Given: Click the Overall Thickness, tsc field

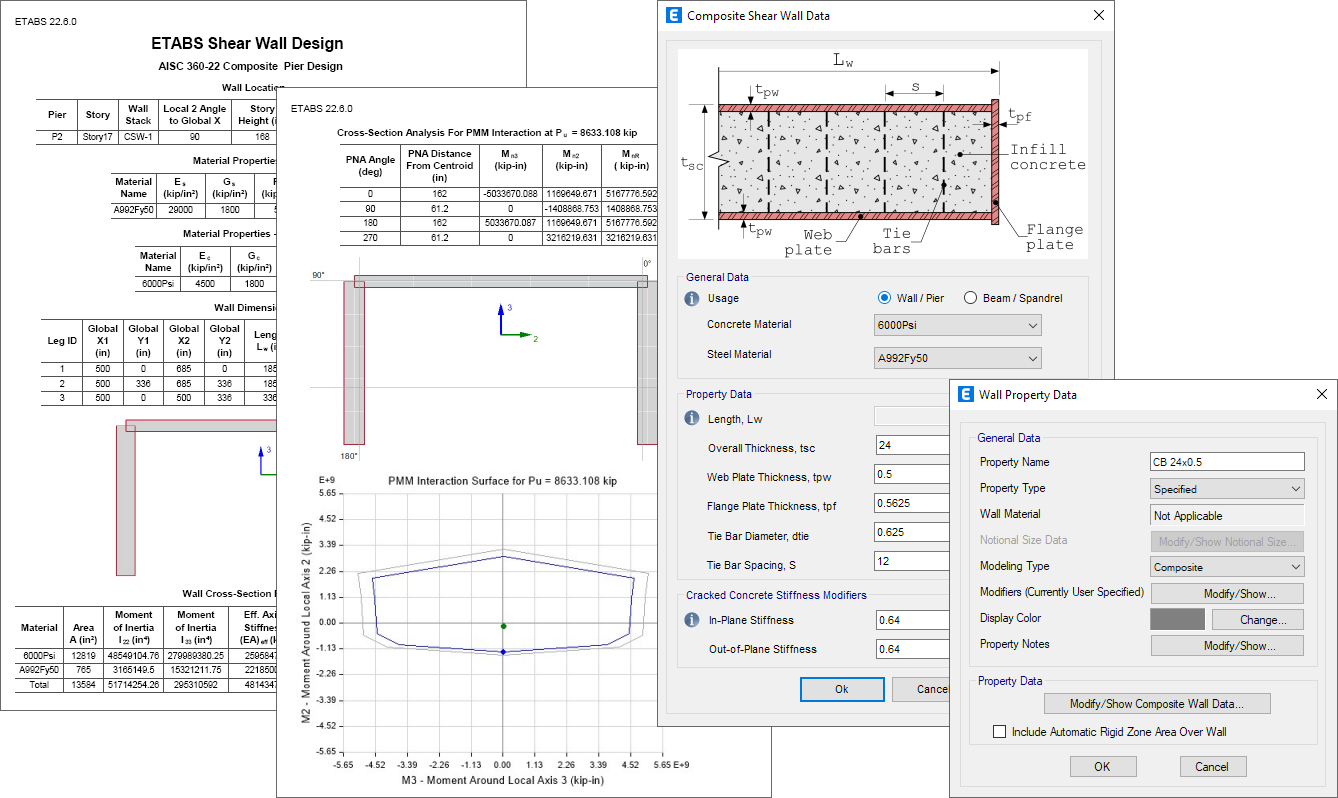Looking at the screenshot, I should click(x=912, y=445).
